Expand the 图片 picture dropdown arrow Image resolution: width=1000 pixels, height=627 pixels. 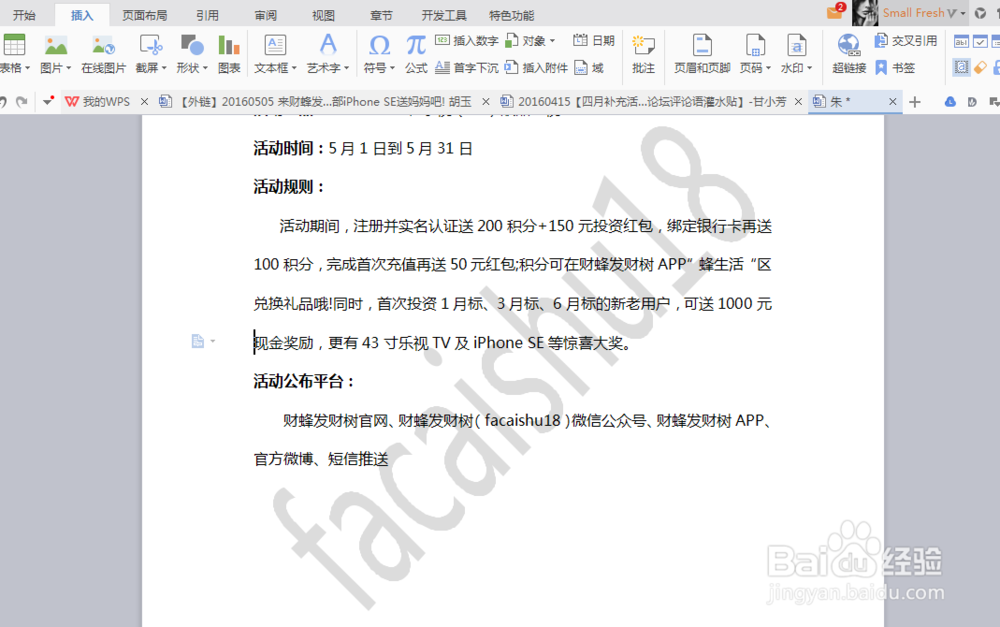68,68
